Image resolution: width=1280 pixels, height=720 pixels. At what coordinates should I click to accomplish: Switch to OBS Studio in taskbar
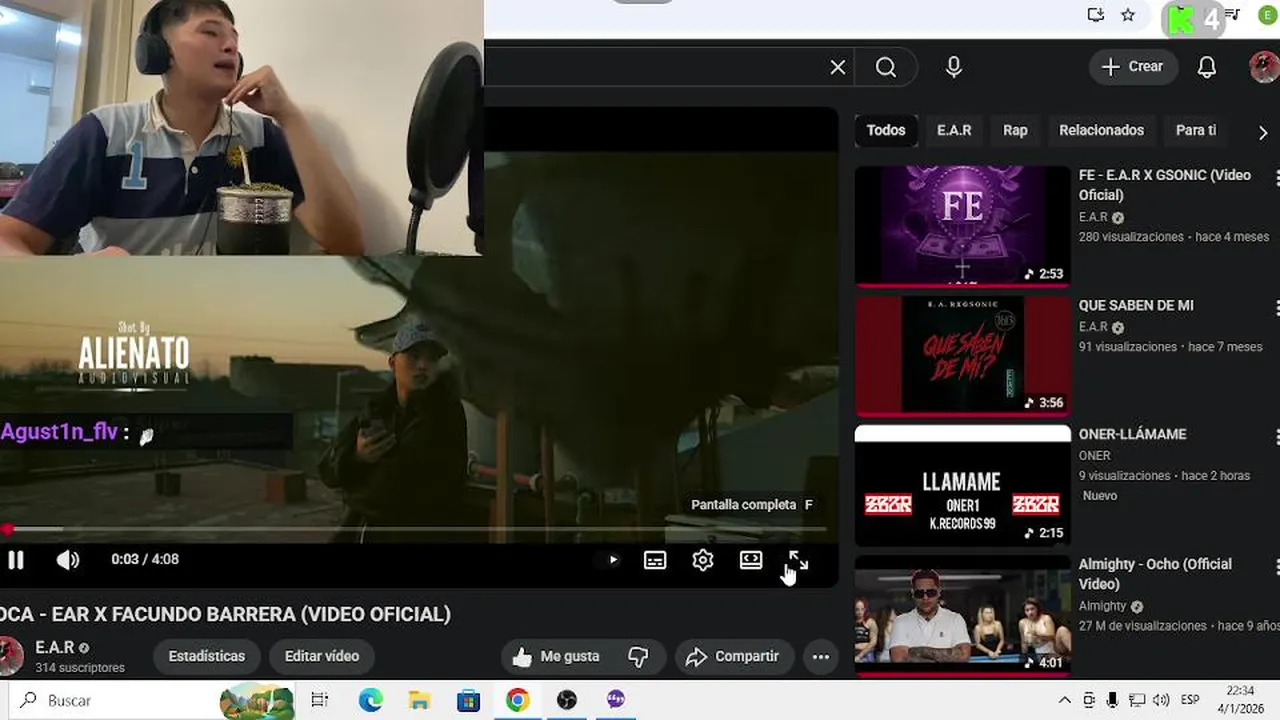click(567, 700)
